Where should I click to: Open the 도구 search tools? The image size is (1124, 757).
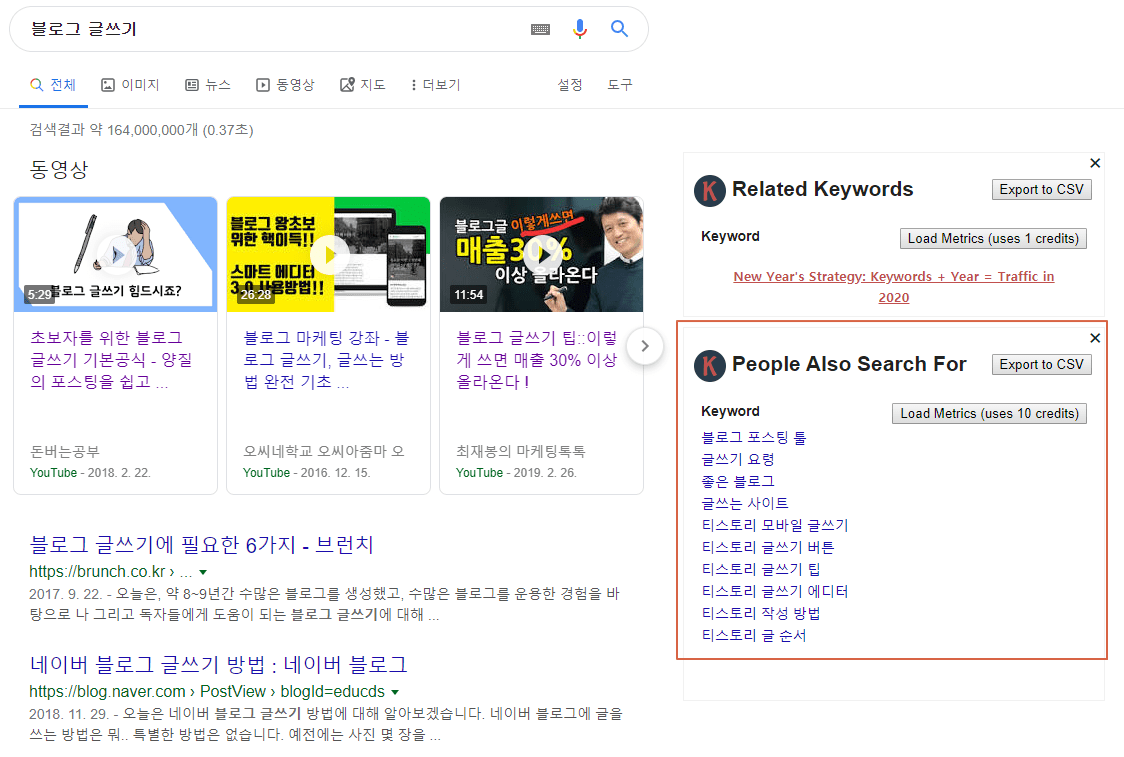pos(620,85)
